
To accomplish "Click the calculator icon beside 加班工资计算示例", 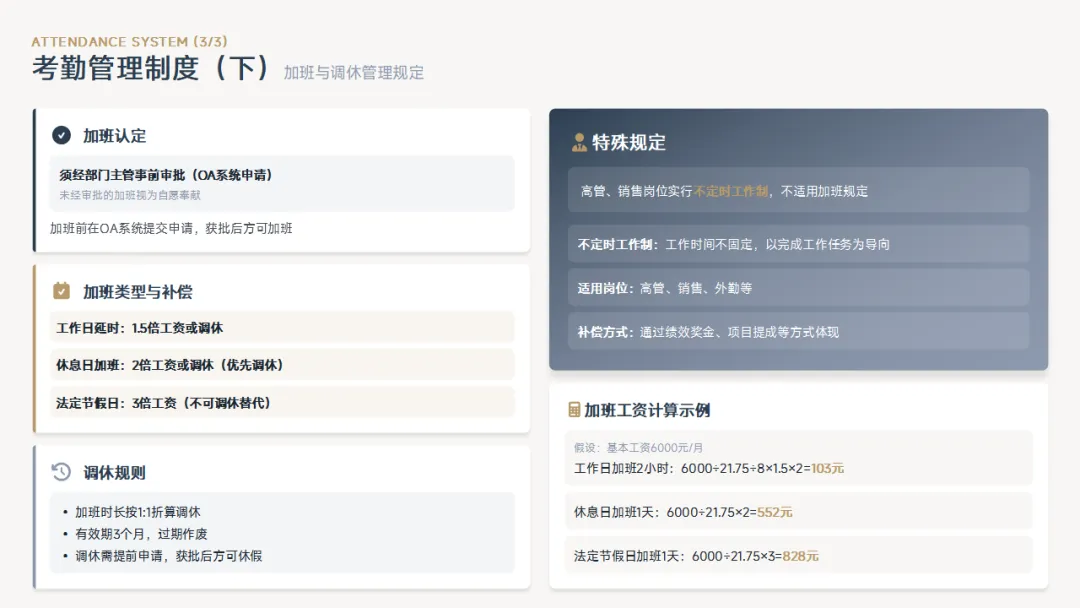I will tap(574, 410).
